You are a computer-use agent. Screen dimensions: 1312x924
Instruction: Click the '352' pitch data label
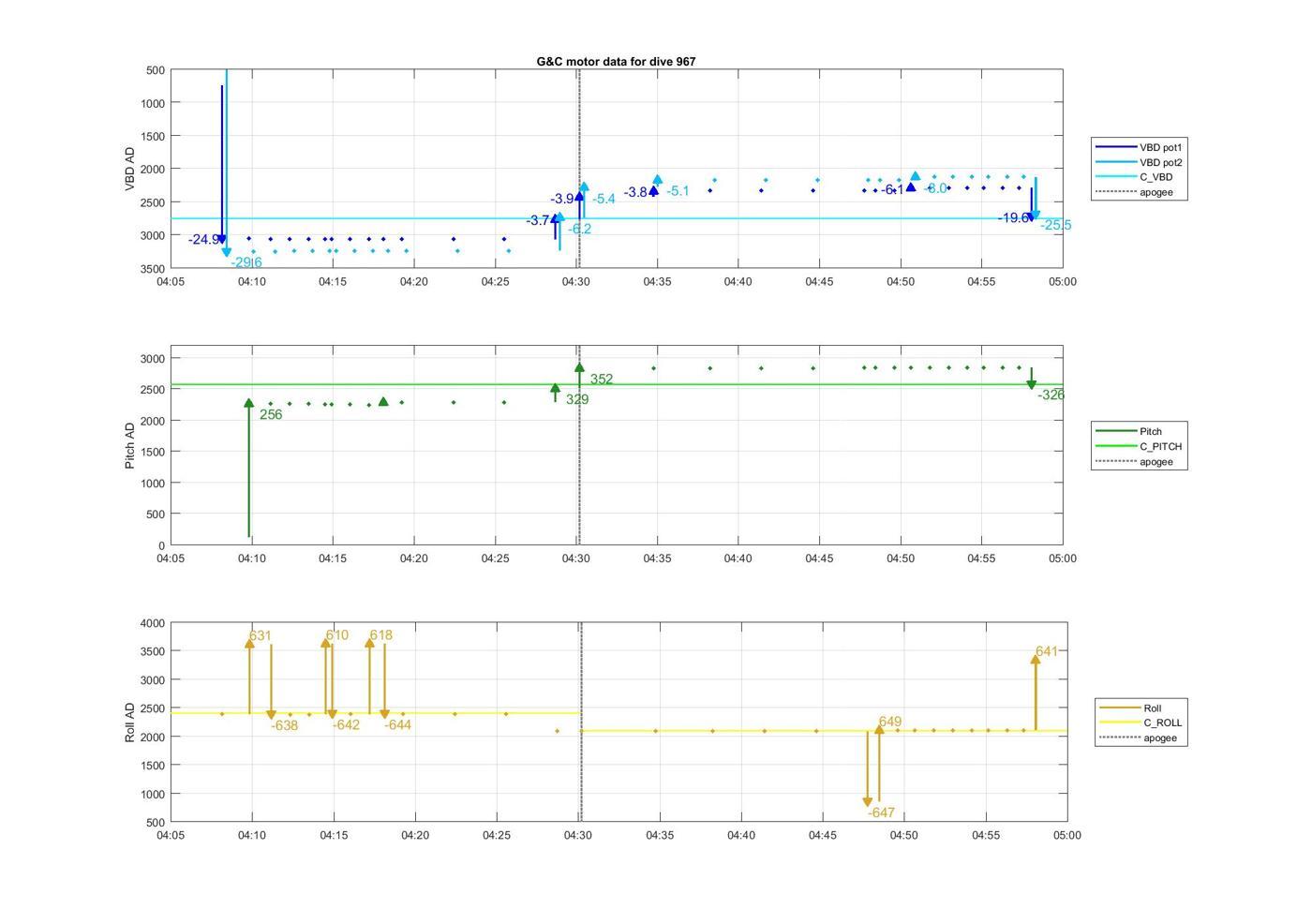click(602, 380)
